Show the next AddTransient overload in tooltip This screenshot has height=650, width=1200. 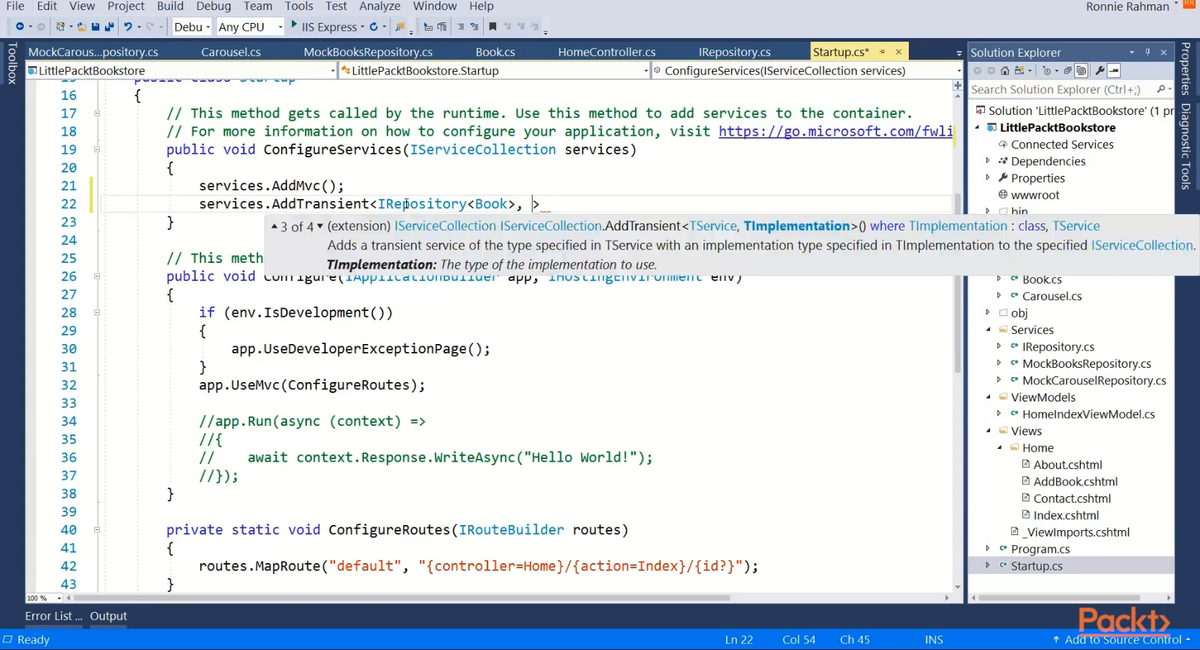point(320,227)
